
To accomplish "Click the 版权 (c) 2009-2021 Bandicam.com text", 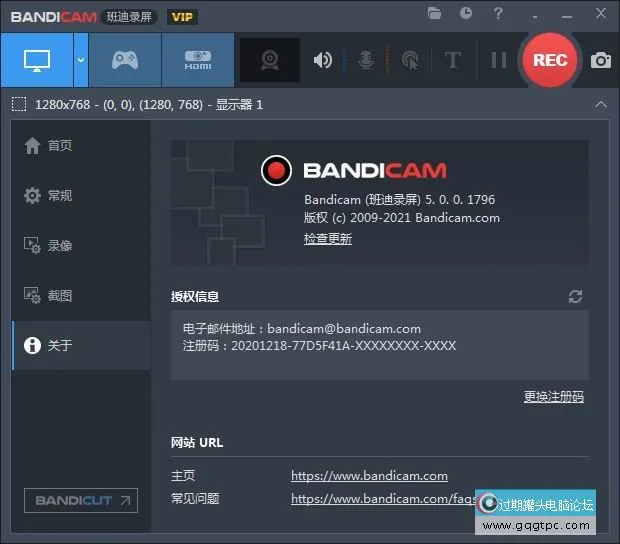I will point(402,218).
